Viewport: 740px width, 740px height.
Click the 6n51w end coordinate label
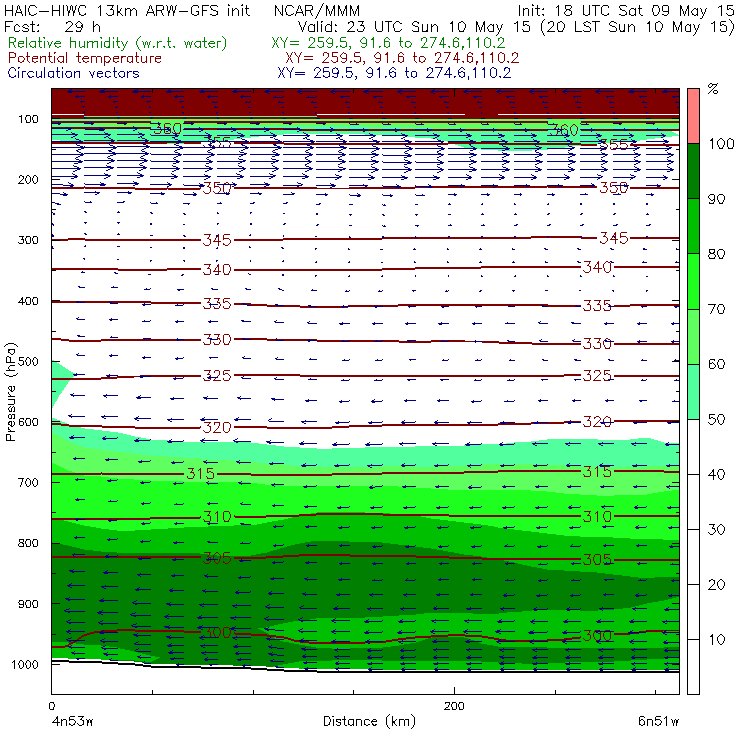click(658, 721)
